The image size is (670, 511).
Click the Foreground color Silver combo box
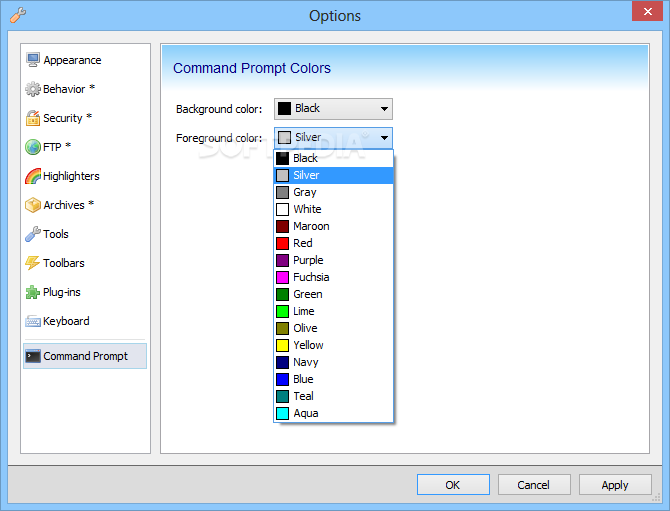point(333,138)
